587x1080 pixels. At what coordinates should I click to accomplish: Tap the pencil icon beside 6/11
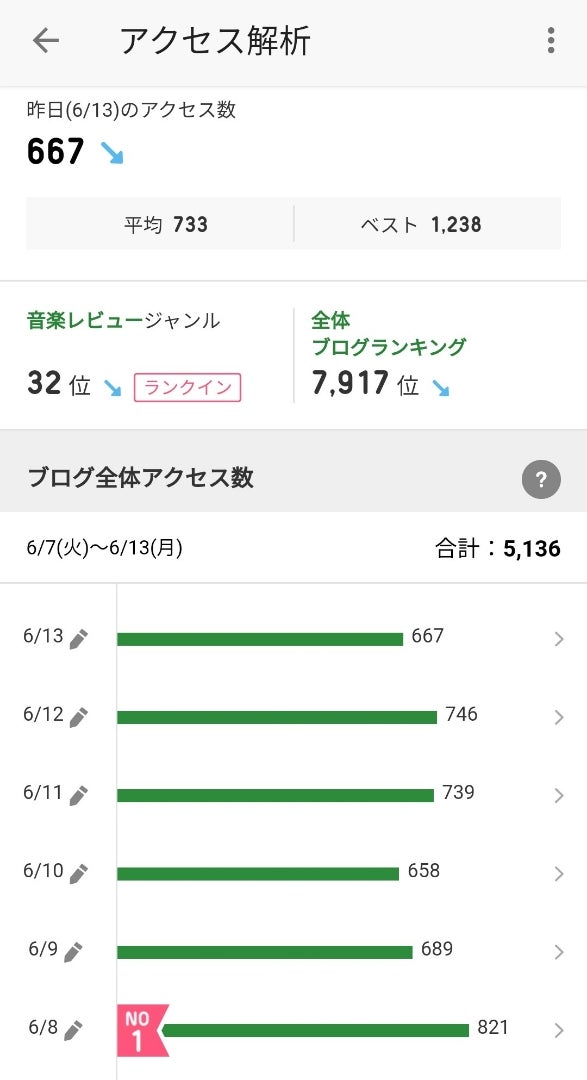[79, 796]
